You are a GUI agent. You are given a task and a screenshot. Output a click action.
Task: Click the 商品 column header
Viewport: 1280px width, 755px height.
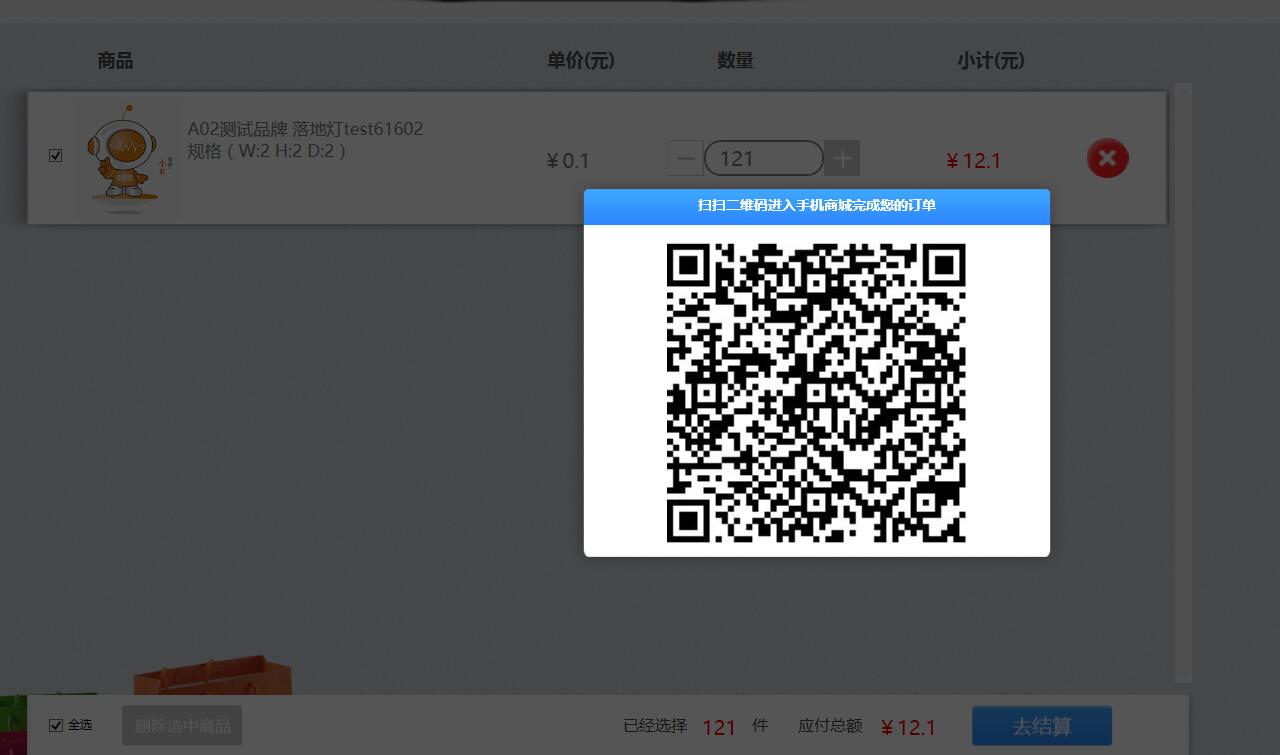(115, 61)
